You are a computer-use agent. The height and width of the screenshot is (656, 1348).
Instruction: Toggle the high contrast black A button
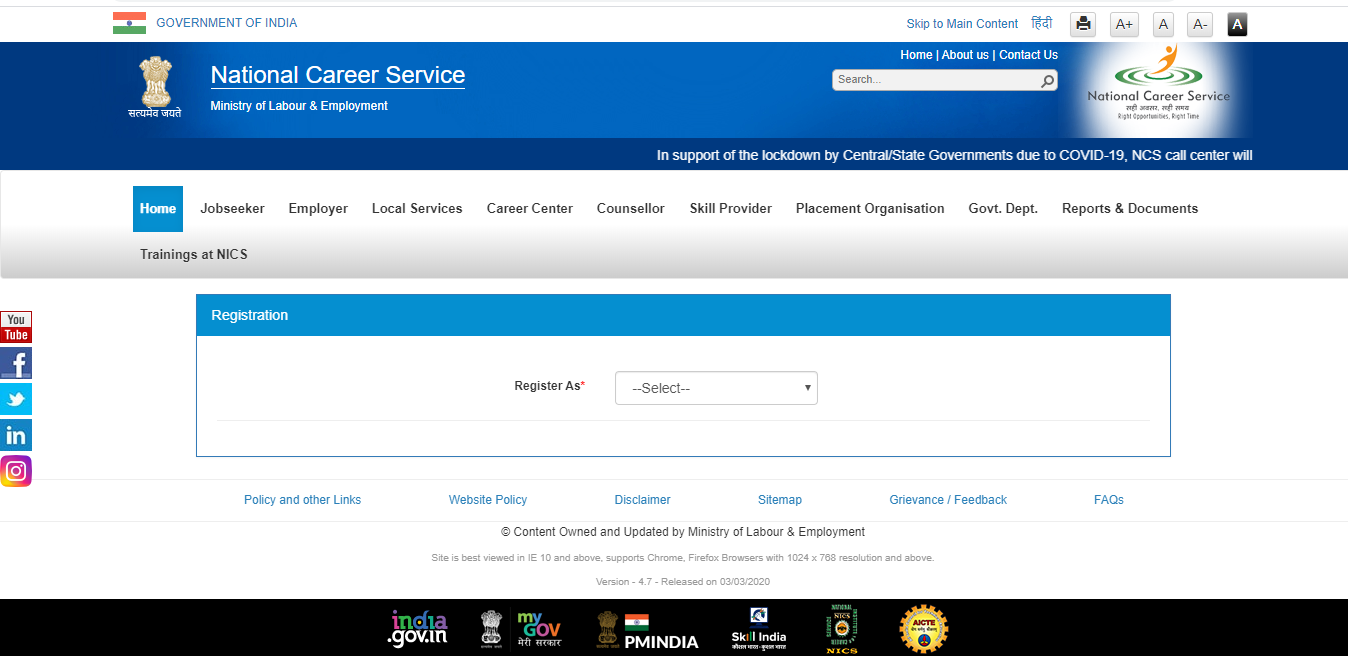click(x=1237, y=24)
